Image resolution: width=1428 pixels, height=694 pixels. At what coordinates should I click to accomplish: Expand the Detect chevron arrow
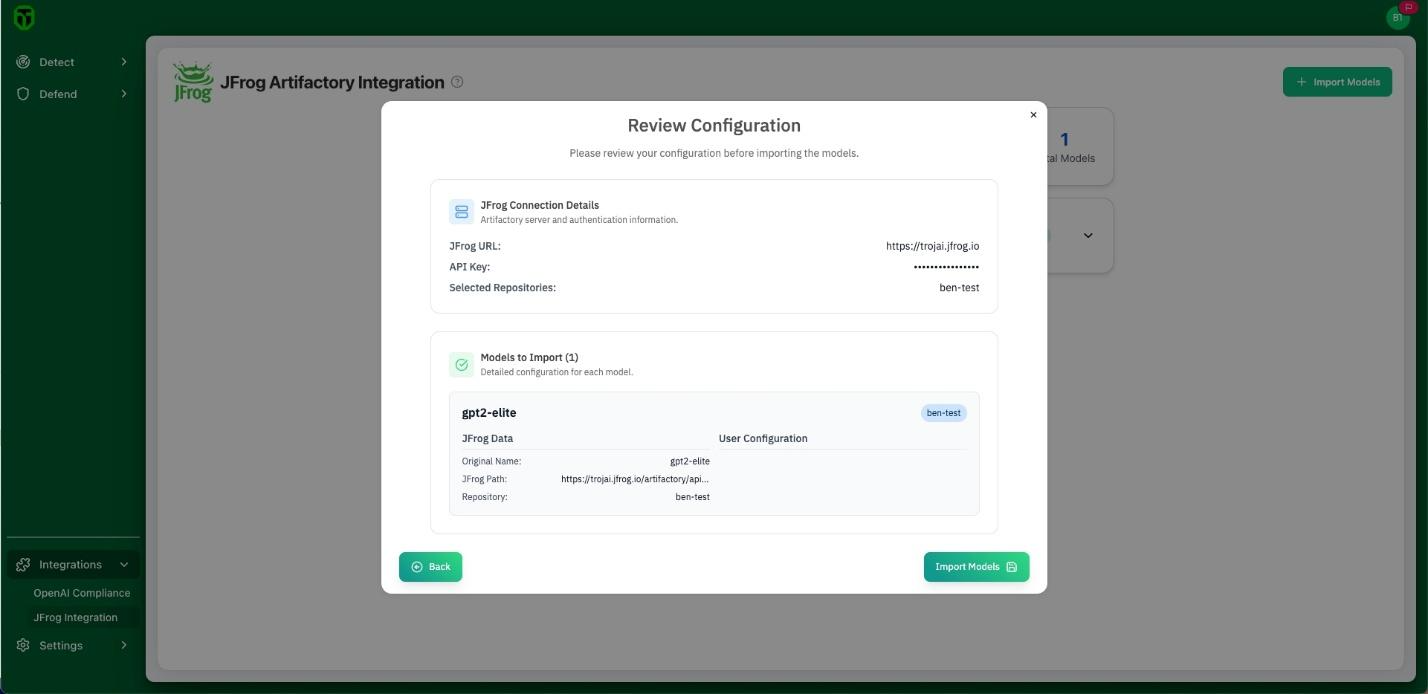click(124, 62)
